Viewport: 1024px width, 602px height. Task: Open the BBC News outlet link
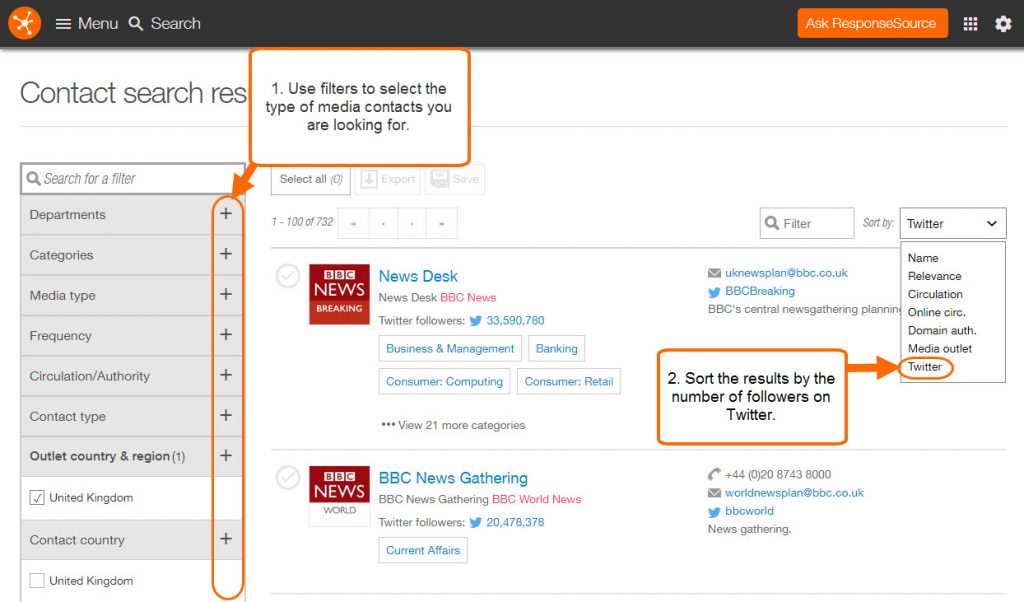coord(468,298)
